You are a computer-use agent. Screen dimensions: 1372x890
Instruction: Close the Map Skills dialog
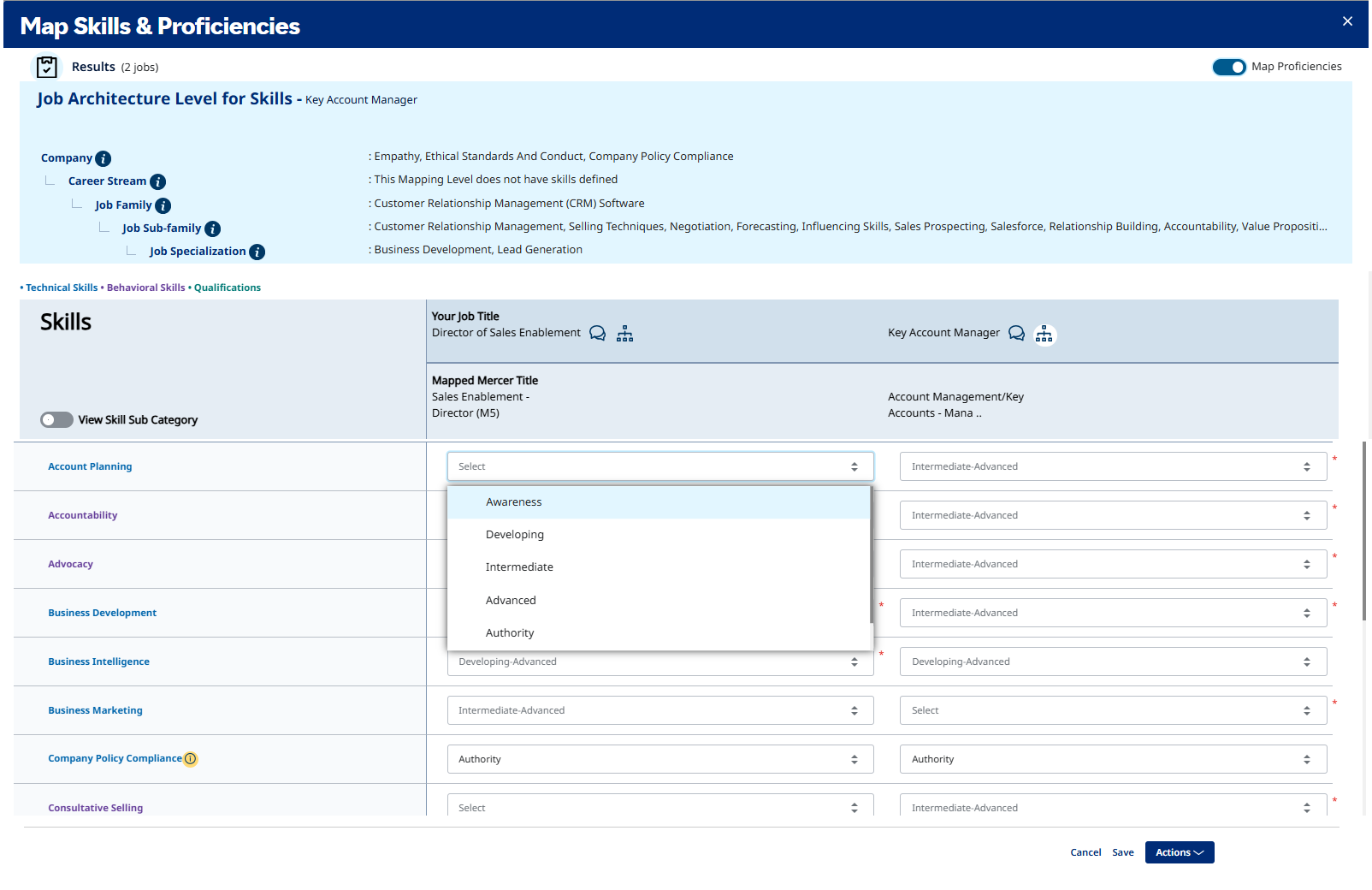coord(1347,21)
